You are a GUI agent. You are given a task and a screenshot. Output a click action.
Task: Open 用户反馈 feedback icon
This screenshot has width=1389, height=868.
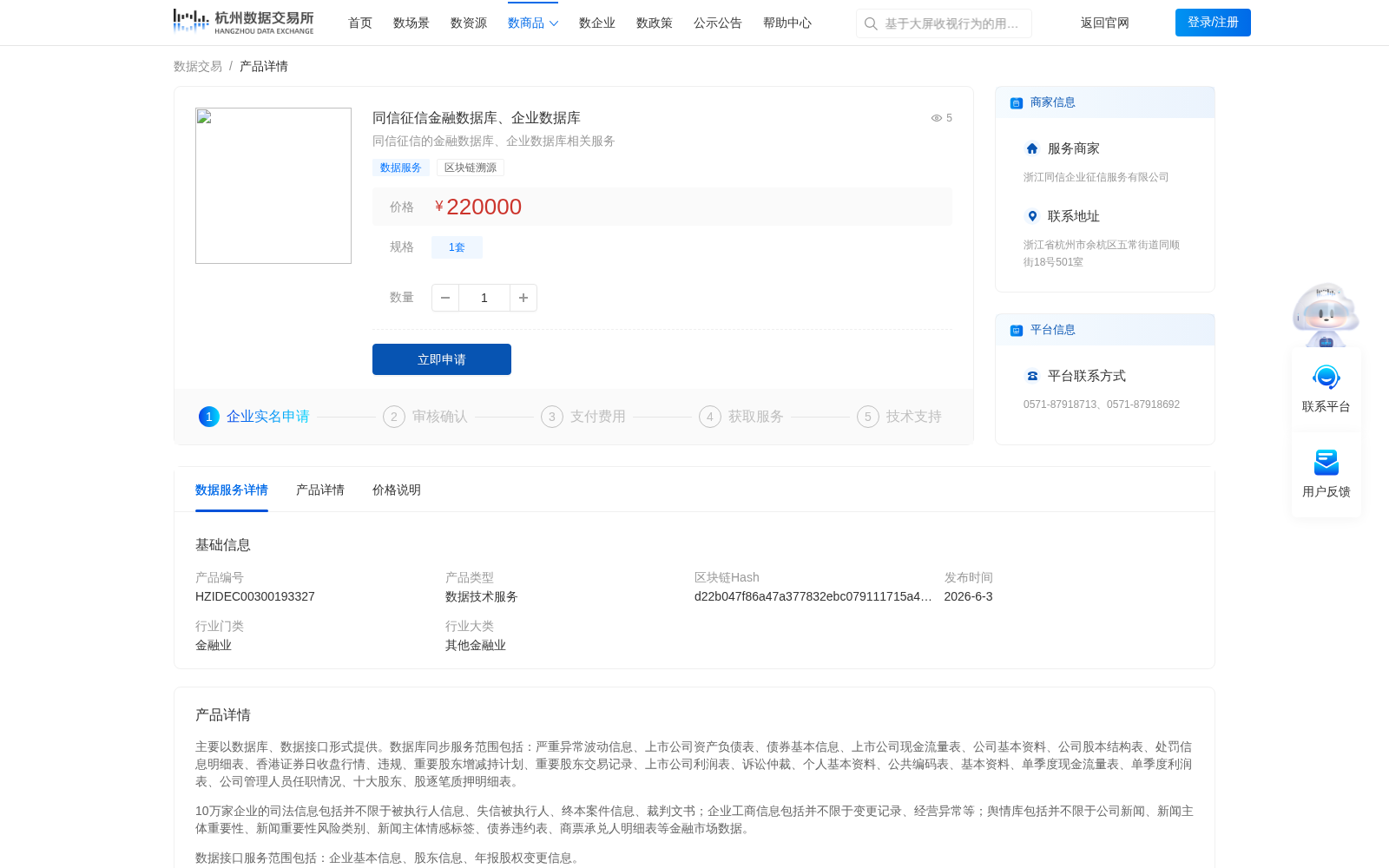[x=1326, y=463]
